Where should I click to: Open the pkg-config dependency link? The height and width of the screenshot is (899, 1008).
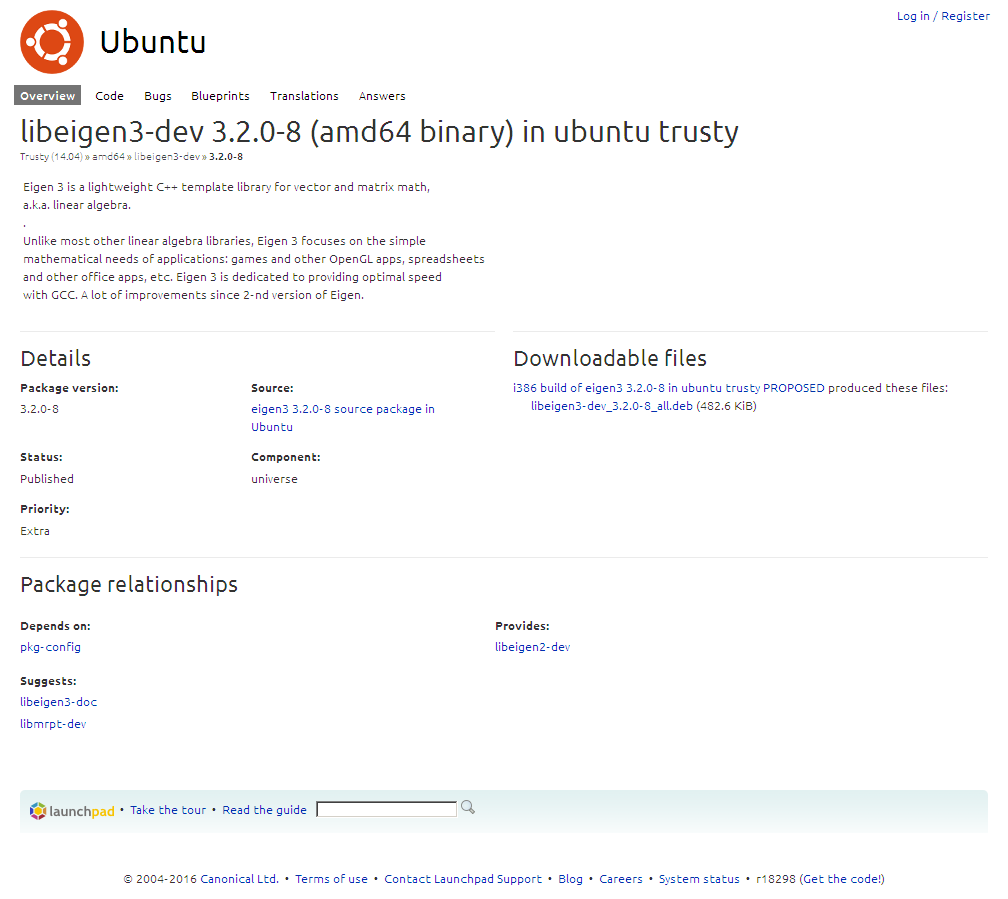coord(50,647)
